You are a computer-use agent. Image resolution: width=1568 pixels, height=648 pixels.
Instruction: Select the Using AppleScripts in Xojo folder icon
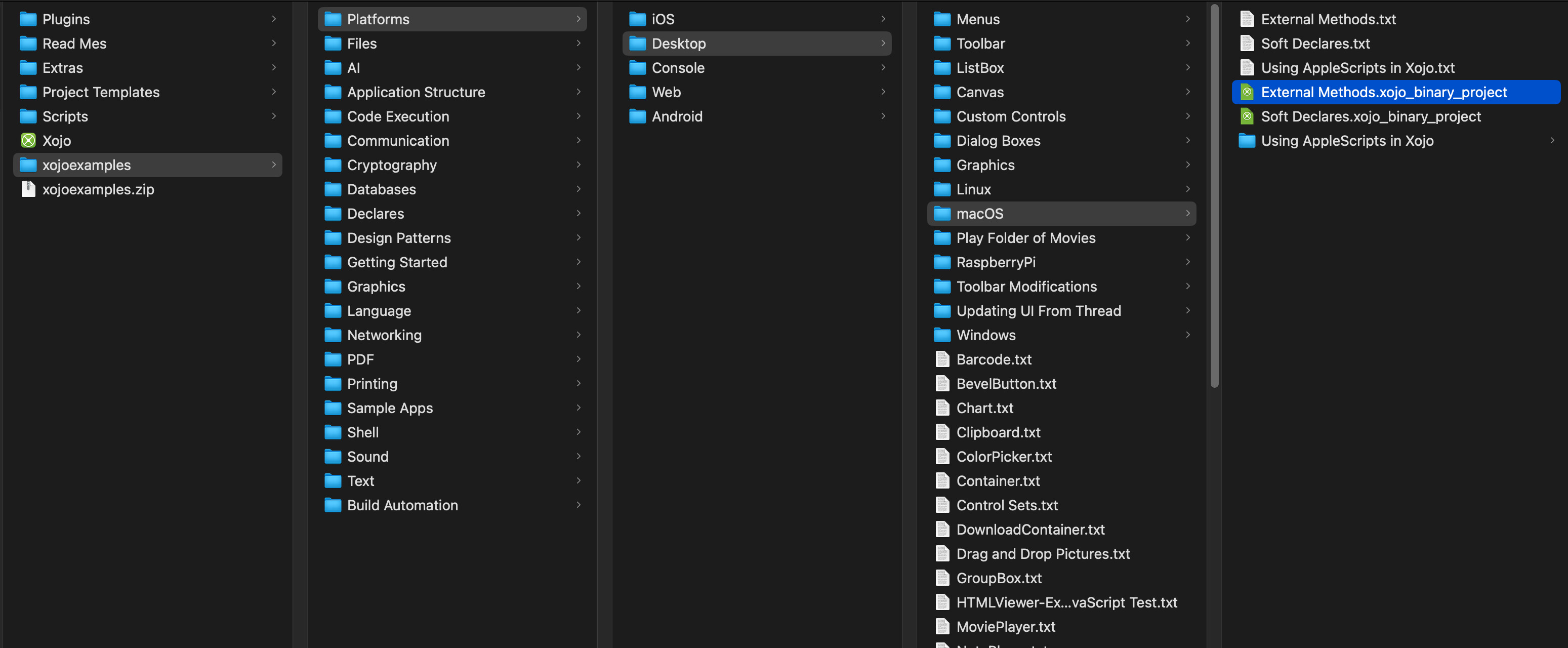(x=1247, y=141)
